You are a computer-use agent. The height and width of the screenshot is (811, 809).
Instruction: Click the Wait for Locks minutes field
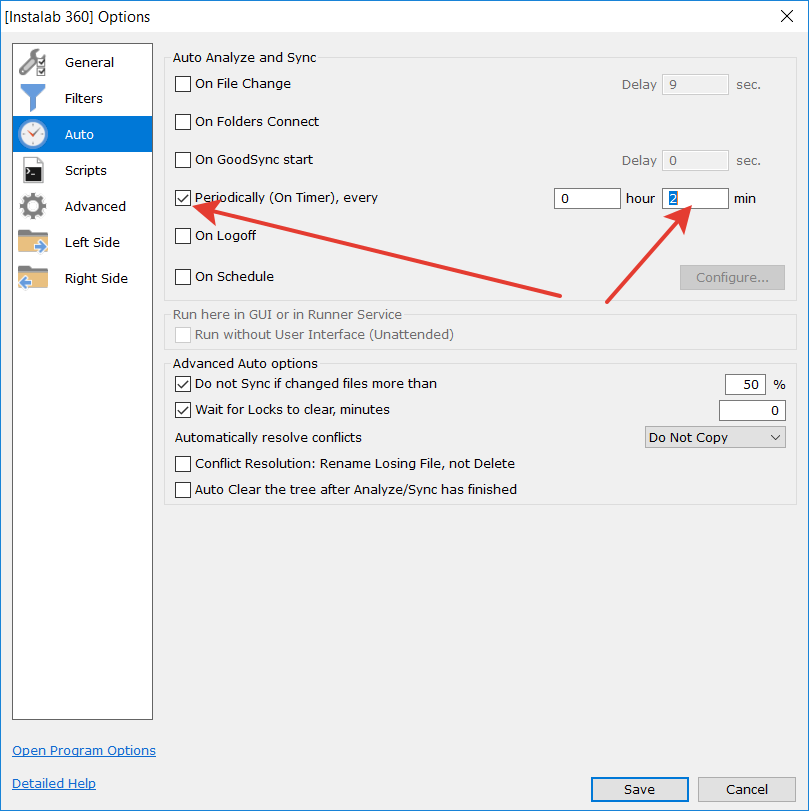pyautogui.click(x=752, y=411)
